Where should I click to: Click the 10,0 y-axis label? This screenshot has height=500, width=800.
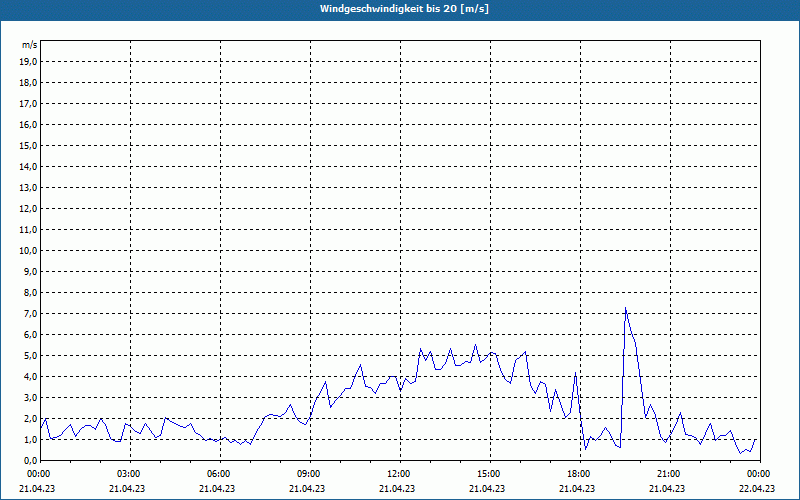coord(28,251)
